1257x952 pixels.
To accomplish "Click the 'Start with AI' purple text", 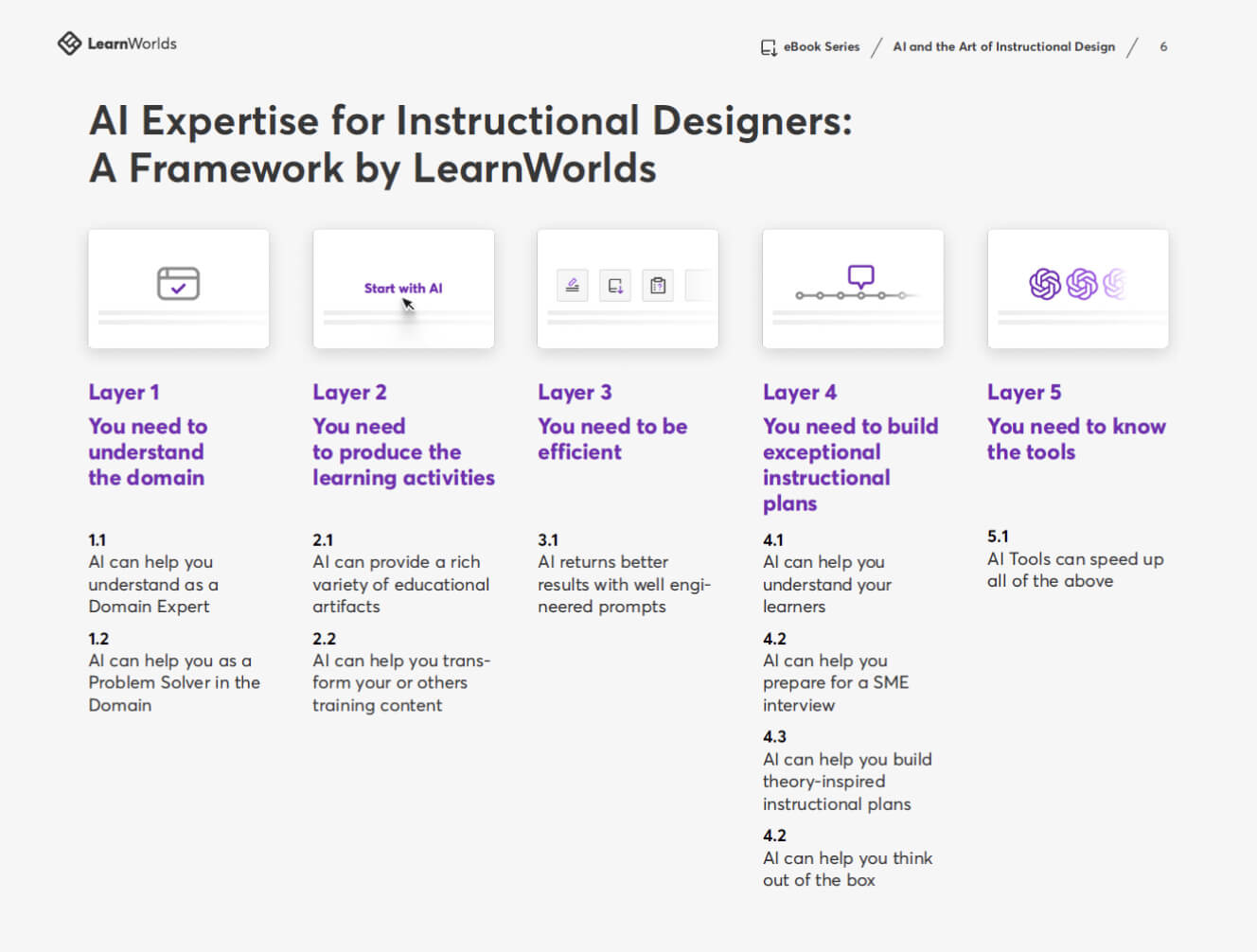I will click(403, 288).
